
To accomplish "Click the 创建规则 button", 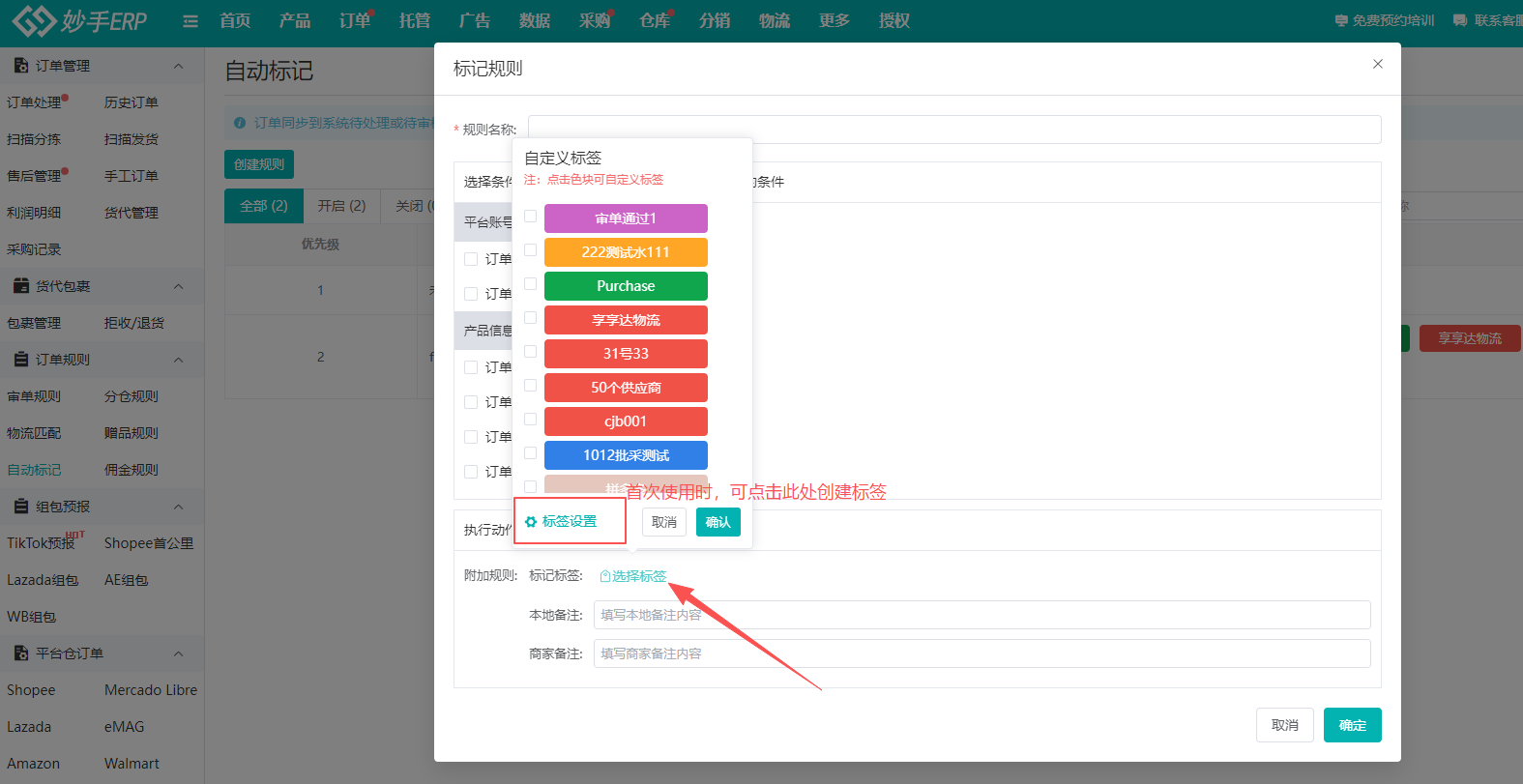I will (259, 164).
